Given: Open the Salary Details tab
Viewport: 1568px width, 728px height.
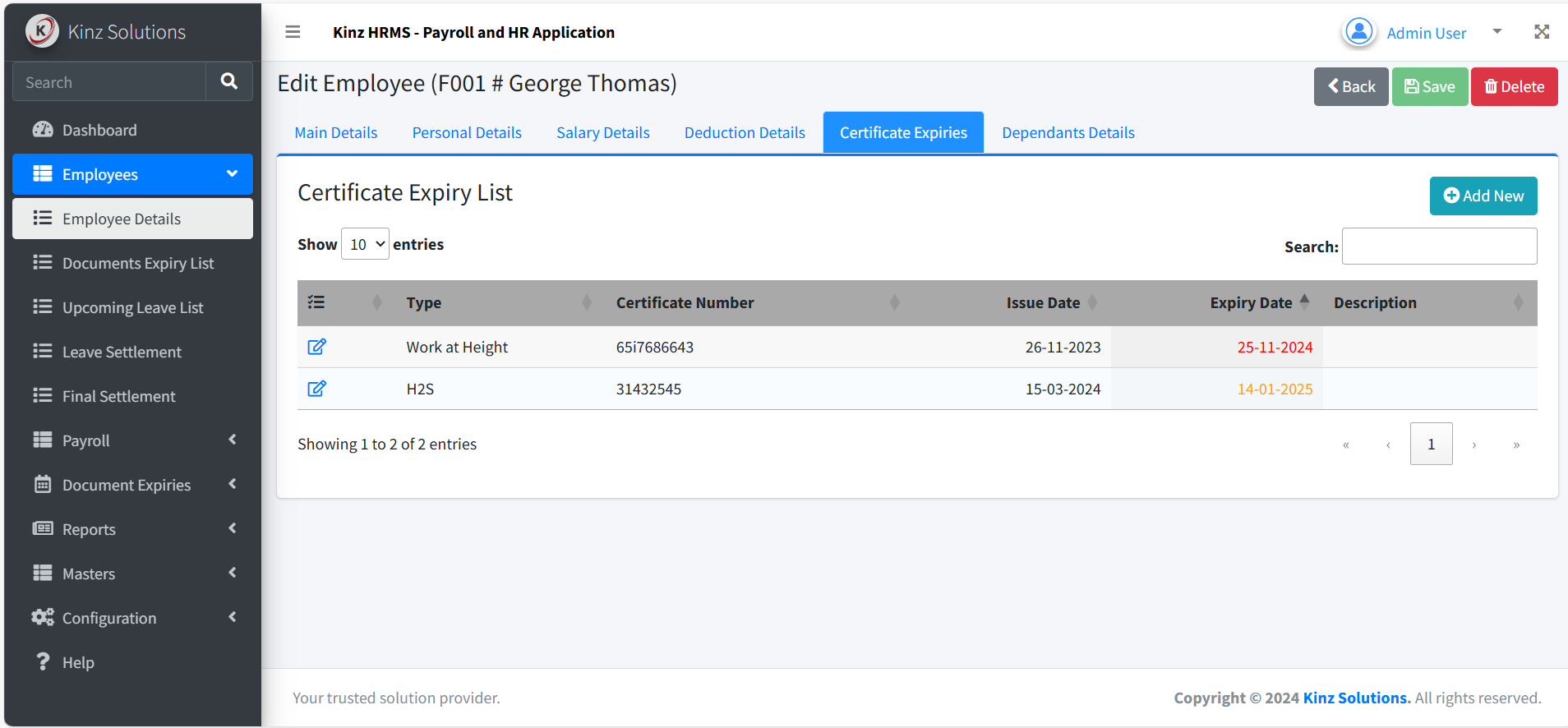Looking at the screenshot, I should [x=603, y=132].
